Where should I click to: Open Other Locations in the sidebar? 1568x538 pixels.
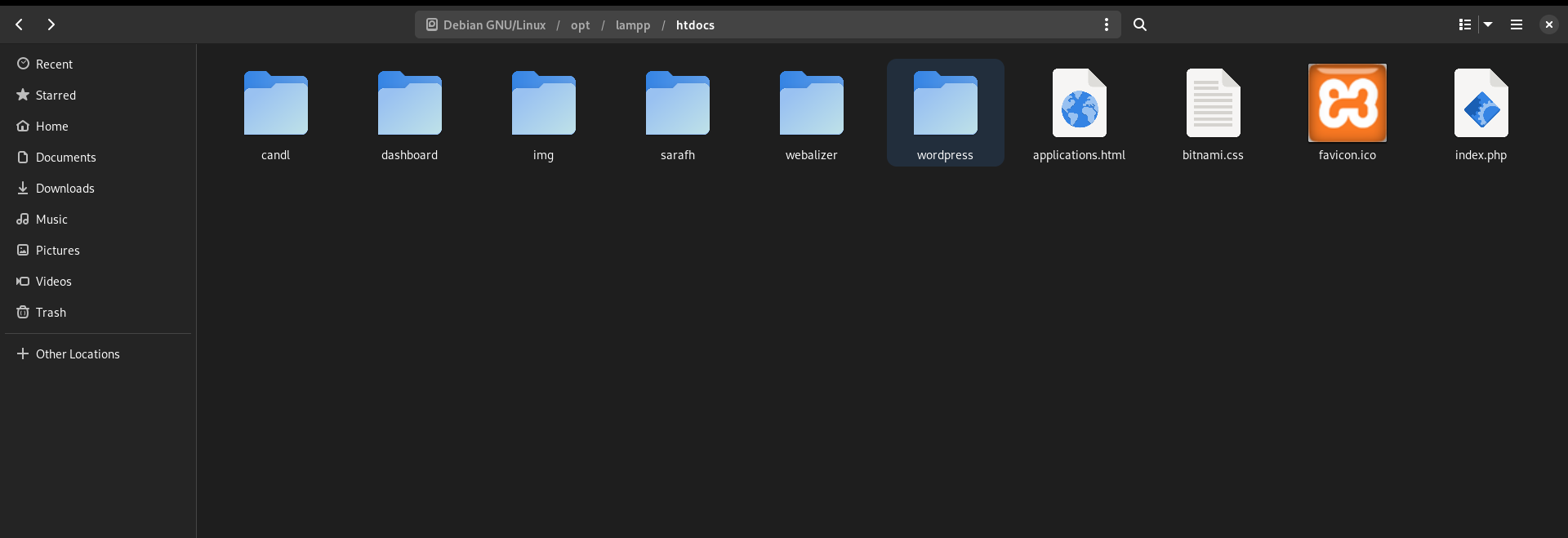98,353
